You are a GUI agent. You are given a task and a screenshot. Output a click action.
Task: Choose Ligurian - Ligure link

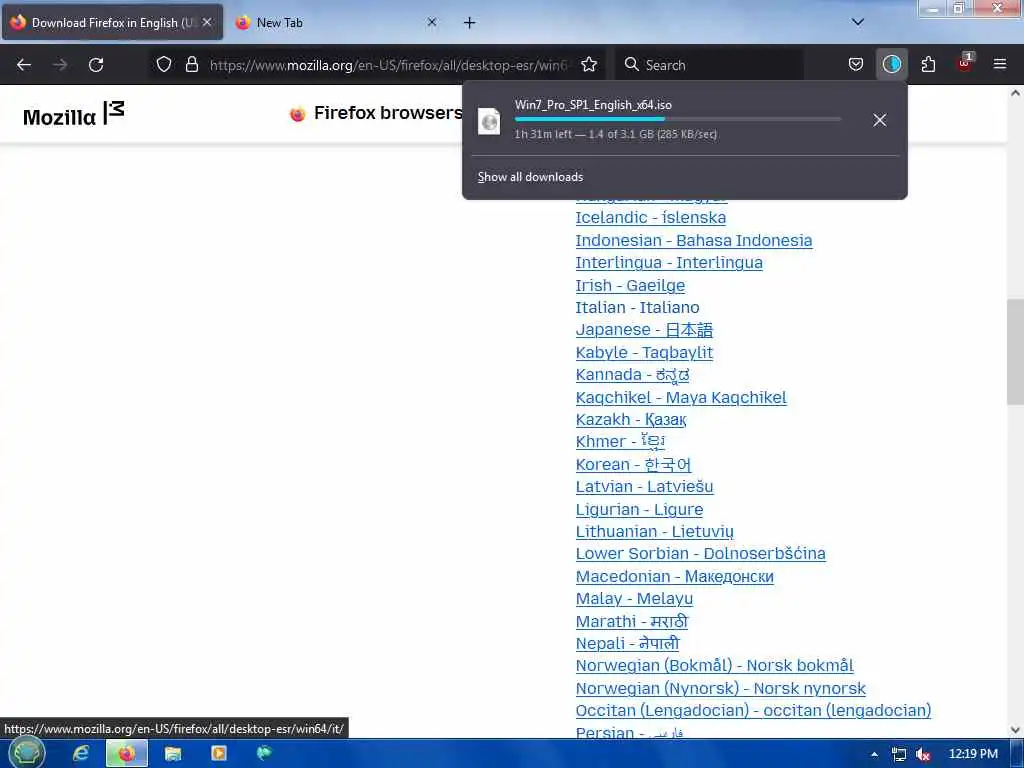pyautogui.click(x=639, y=509)
